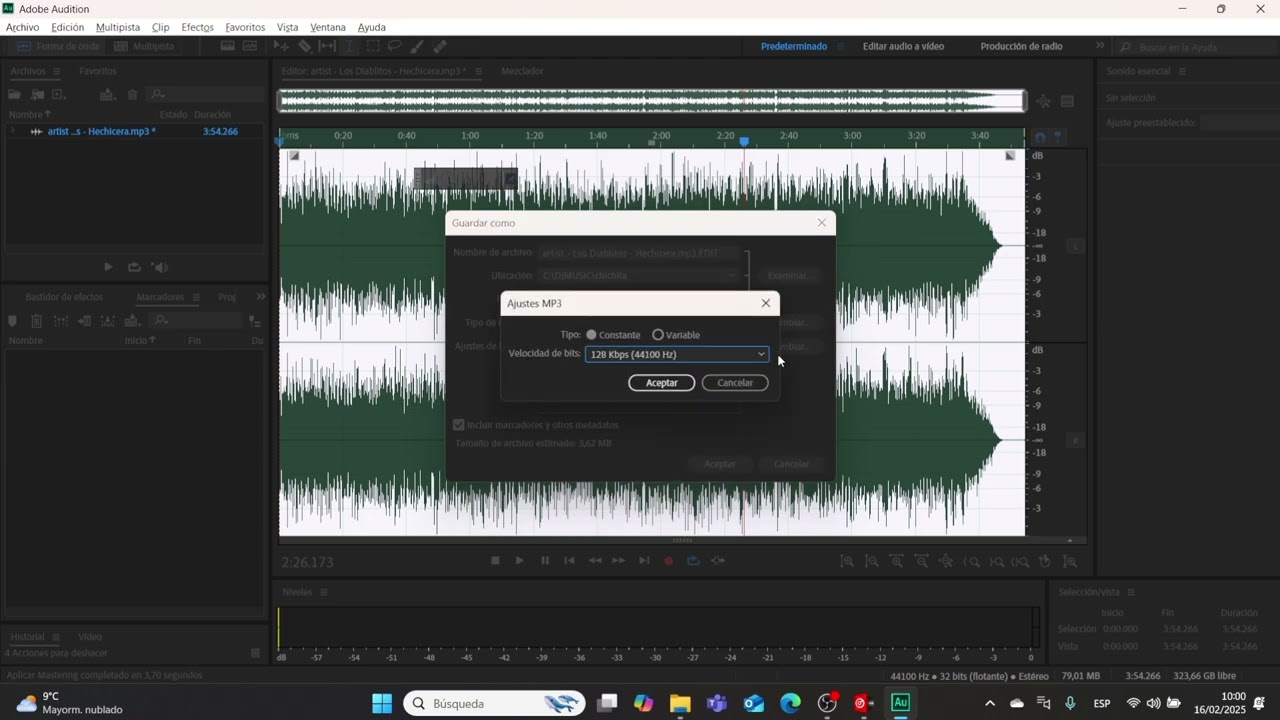Switch to the Bastidor de efectos tab
Image resolution: width=1280 pixels, height=720 pixels.
(x=64, y=297)
